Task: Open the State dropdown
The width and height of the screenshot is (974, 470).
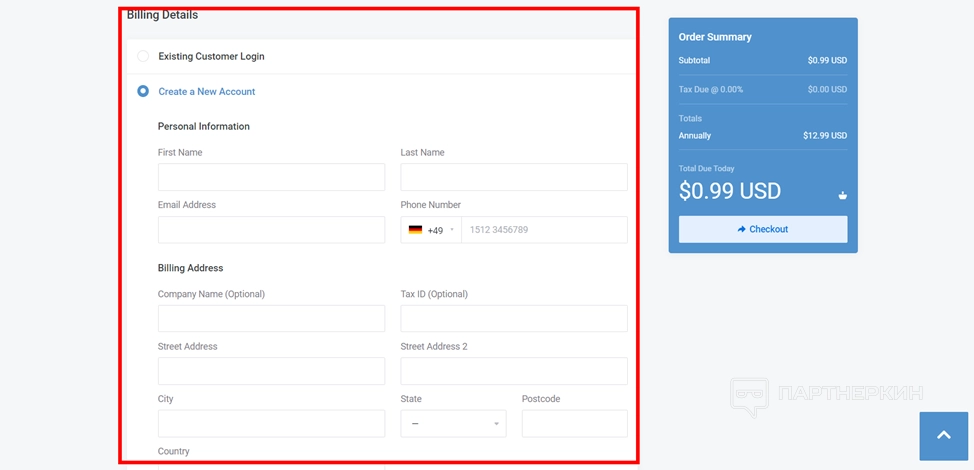Action: 453,423
